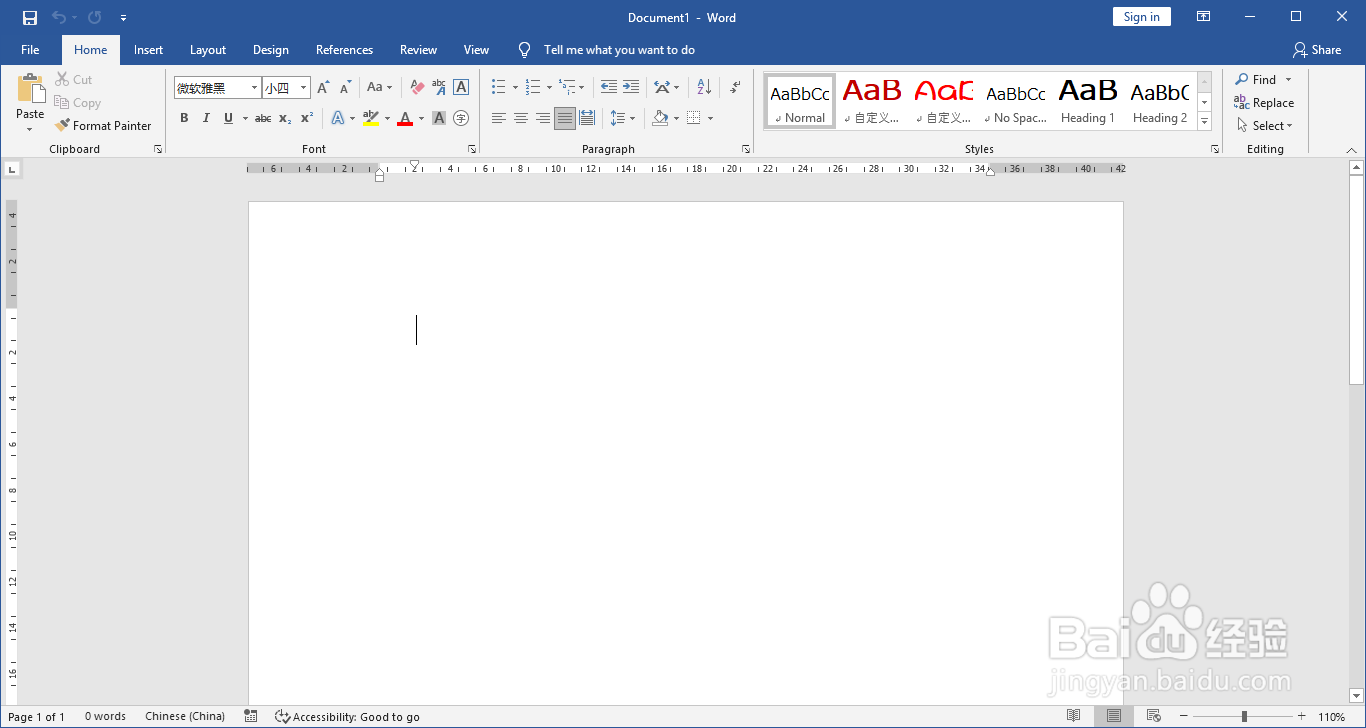Open the Select dropdown in Editing
The width and height of the screenshot is (1366, 728).
[1264, 126]
